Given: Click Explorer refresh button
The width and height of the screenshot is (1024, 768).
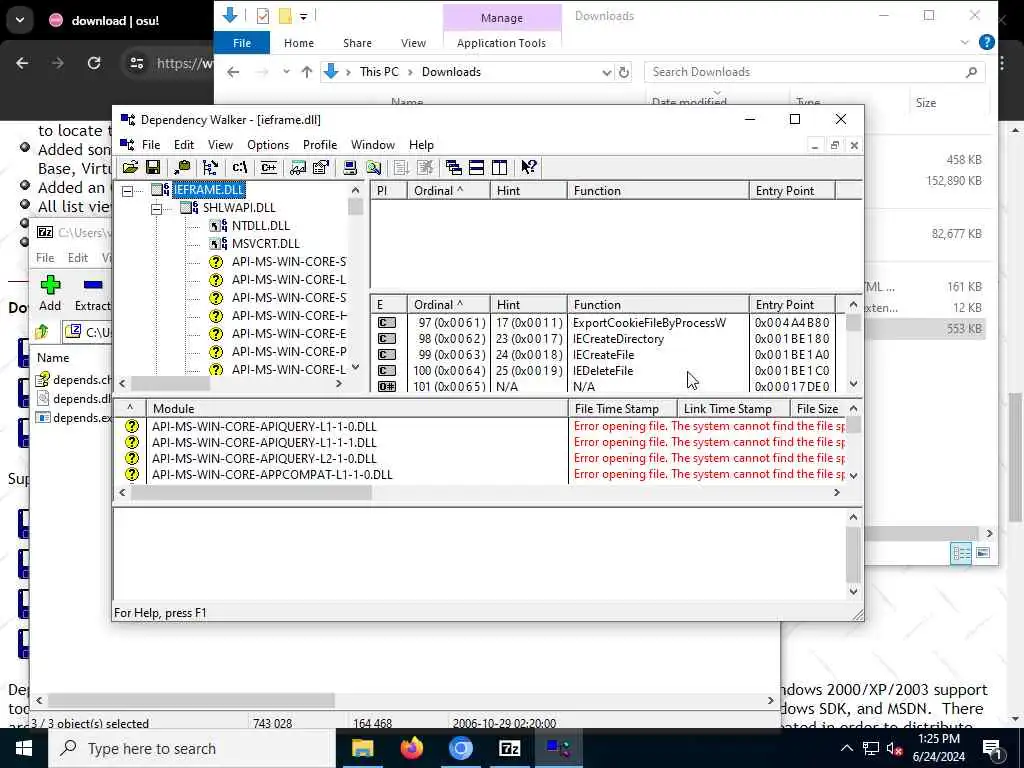Looking at the screenshot, I should (624, 72).
